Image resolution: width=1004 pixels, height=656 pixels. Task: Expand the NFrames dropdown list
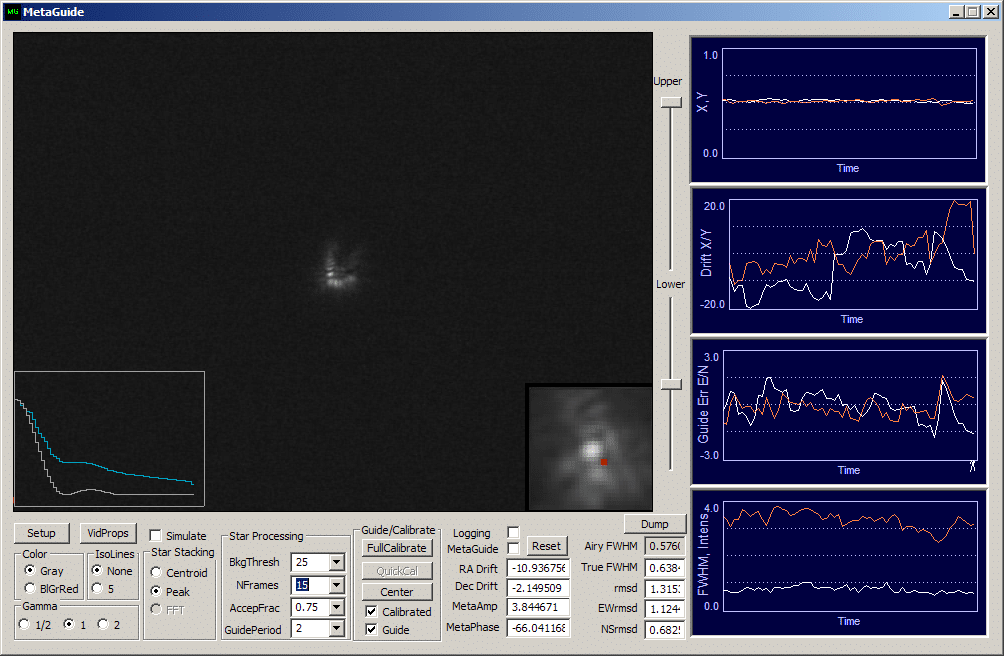point(336,585)
